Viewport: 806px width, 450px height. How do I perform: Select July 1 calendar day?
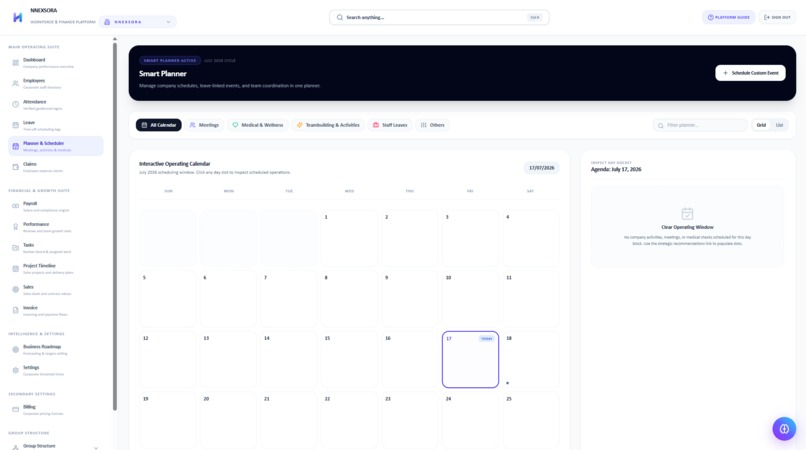point(349,238)
